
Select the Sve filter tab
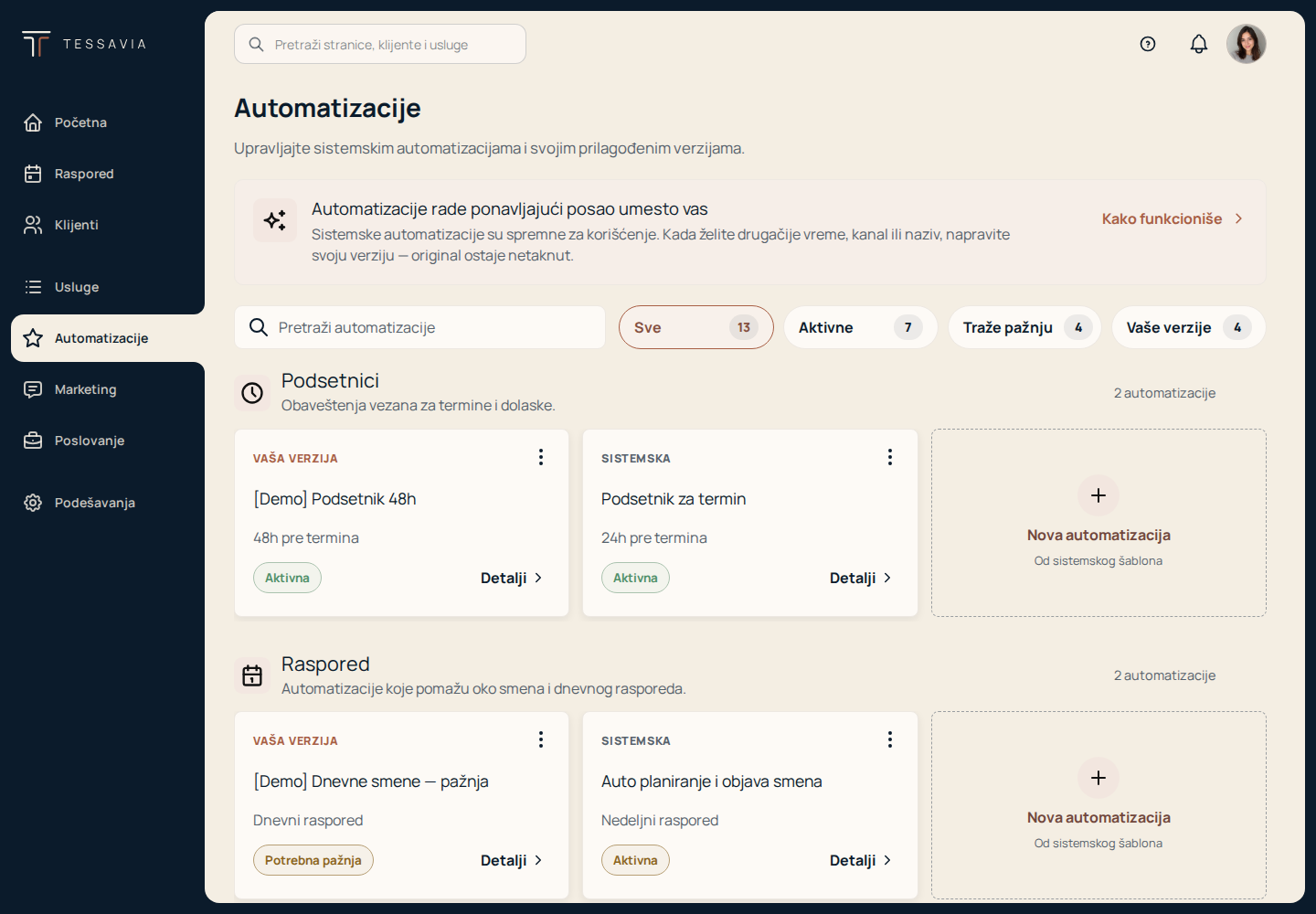(x=696, y=327)
